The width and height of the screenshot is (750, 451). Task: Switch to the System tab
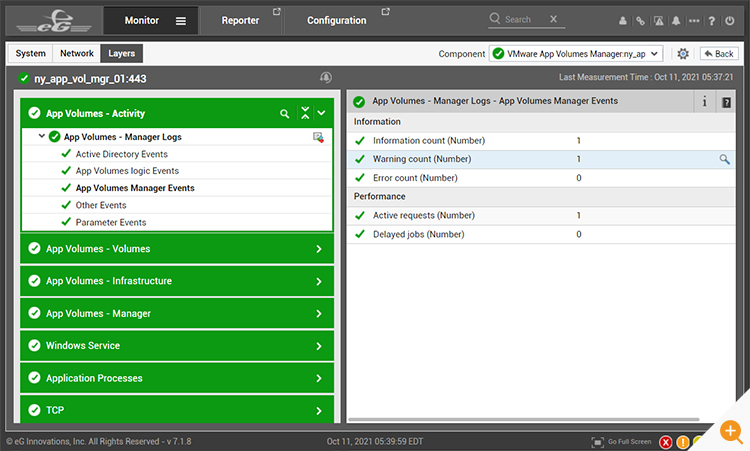click(x=31, y=54)
